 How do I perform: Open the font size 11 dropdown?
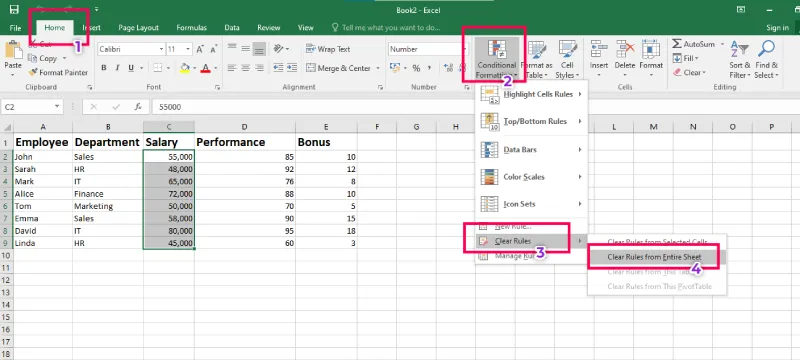click(188, 49)
